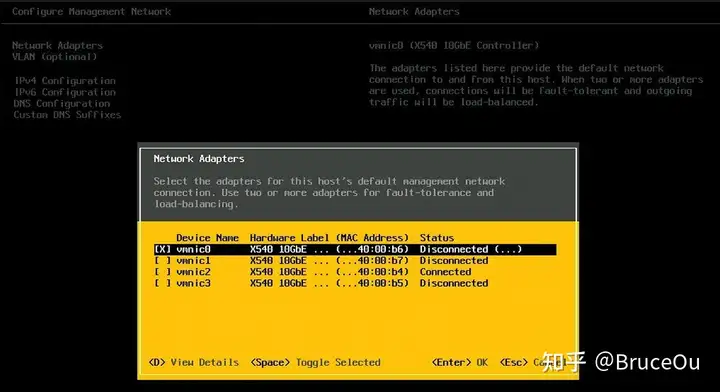Screen dimensions: 720x392
Task: Click Disconnected status of vmnic1
Action: (x=454, y=261)
